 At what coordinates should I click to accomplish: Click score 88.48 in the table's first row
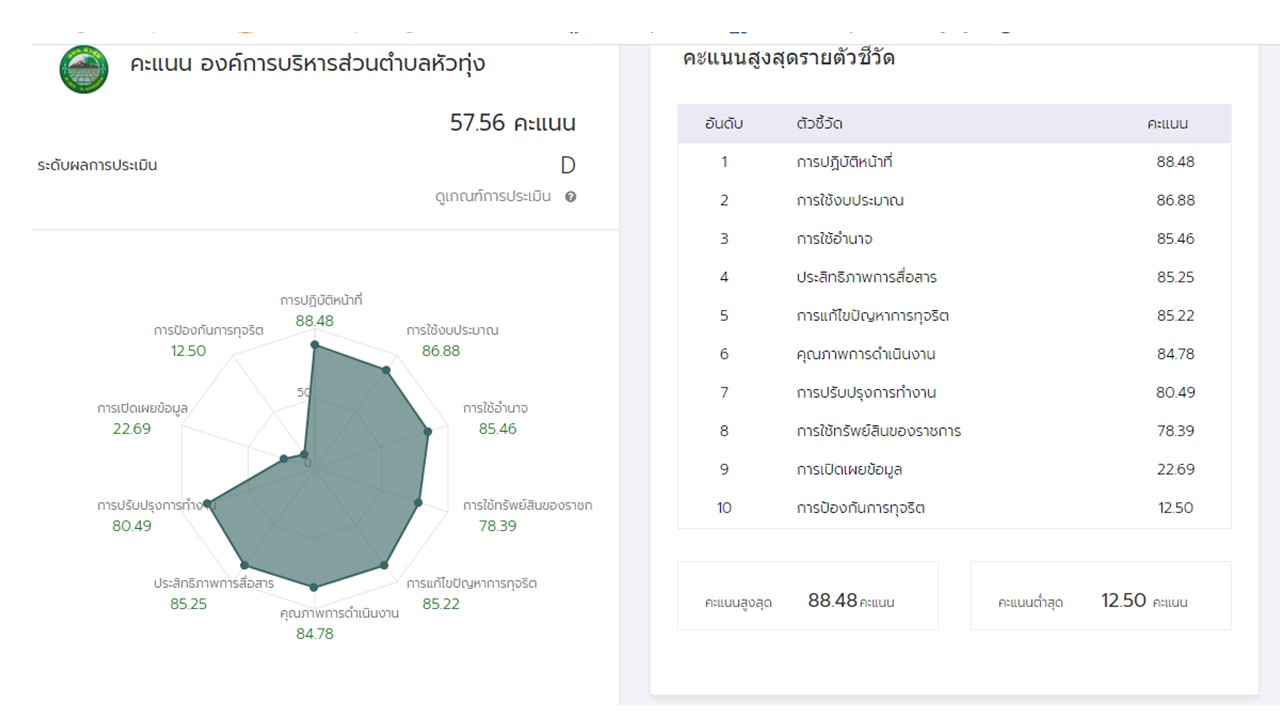click(1175, 162)
